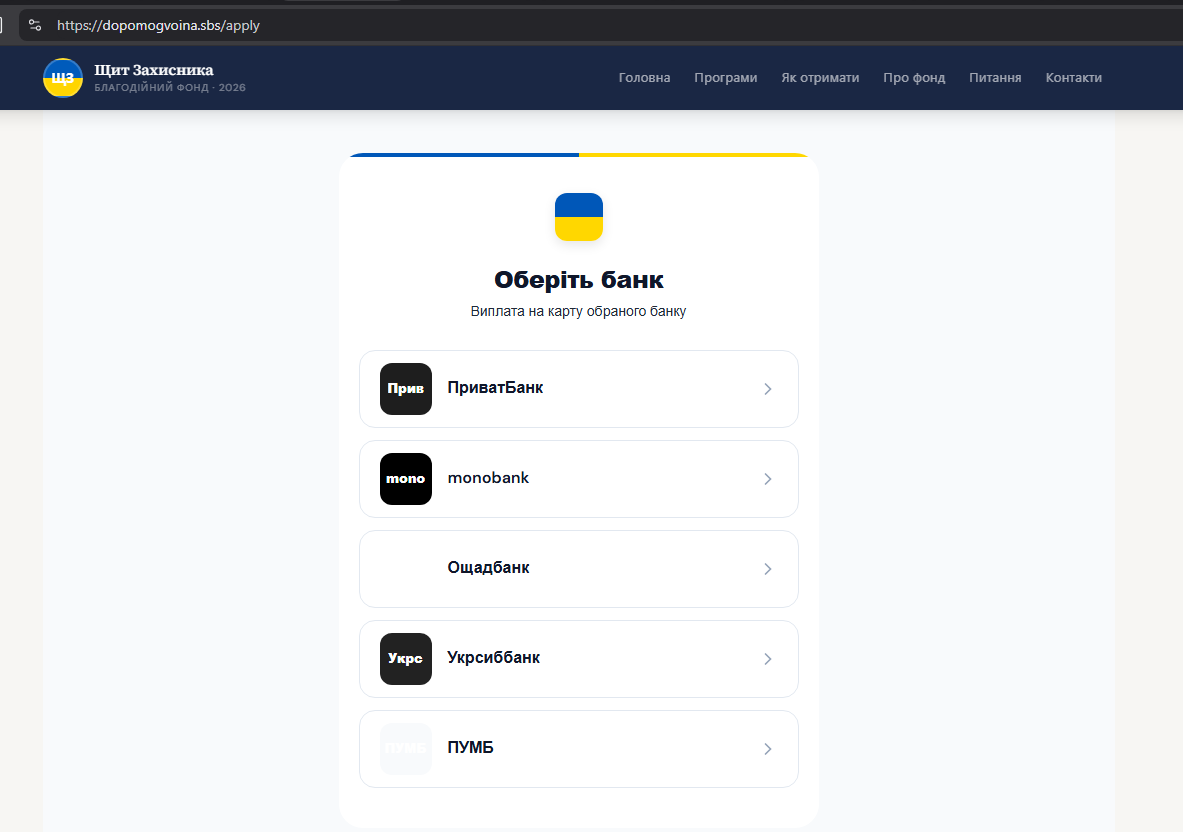Screen dimensions: 1183x832
Task: Select the ПриватБанк bank name
Action: (x=495, y=388)
